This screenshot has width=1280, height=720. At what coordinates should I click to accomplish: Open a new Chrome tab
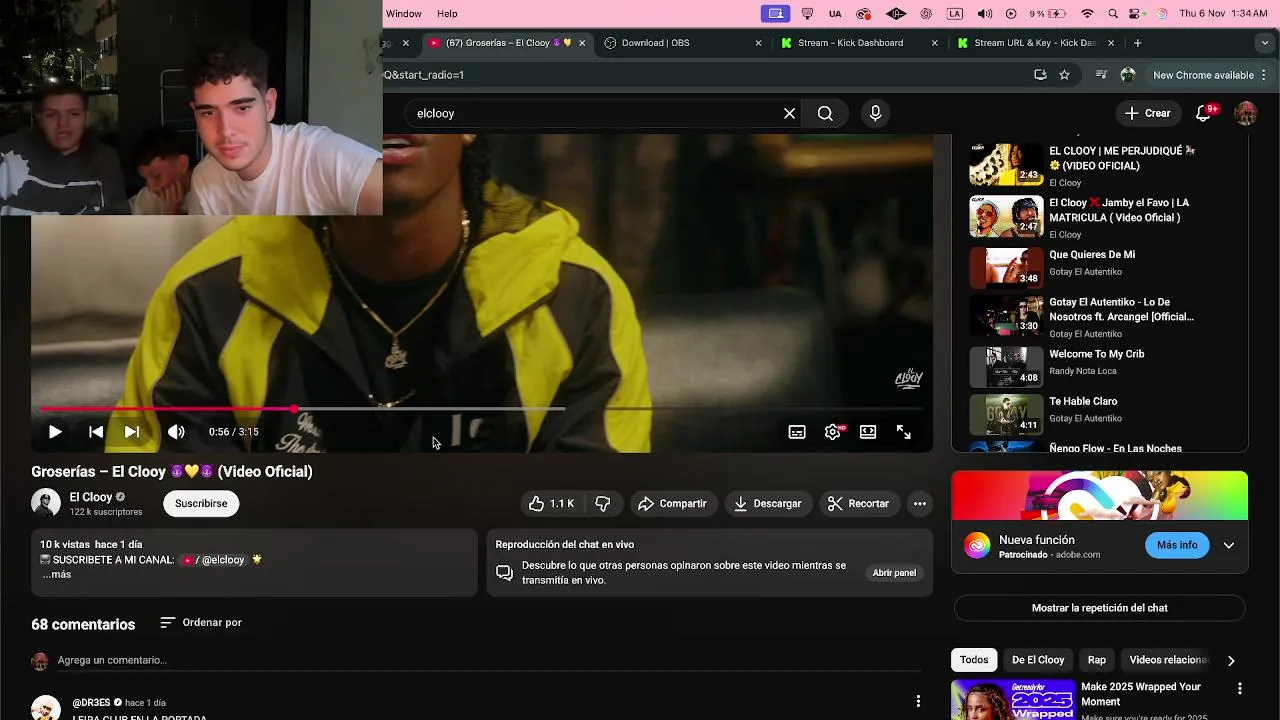coord(1137,43)
